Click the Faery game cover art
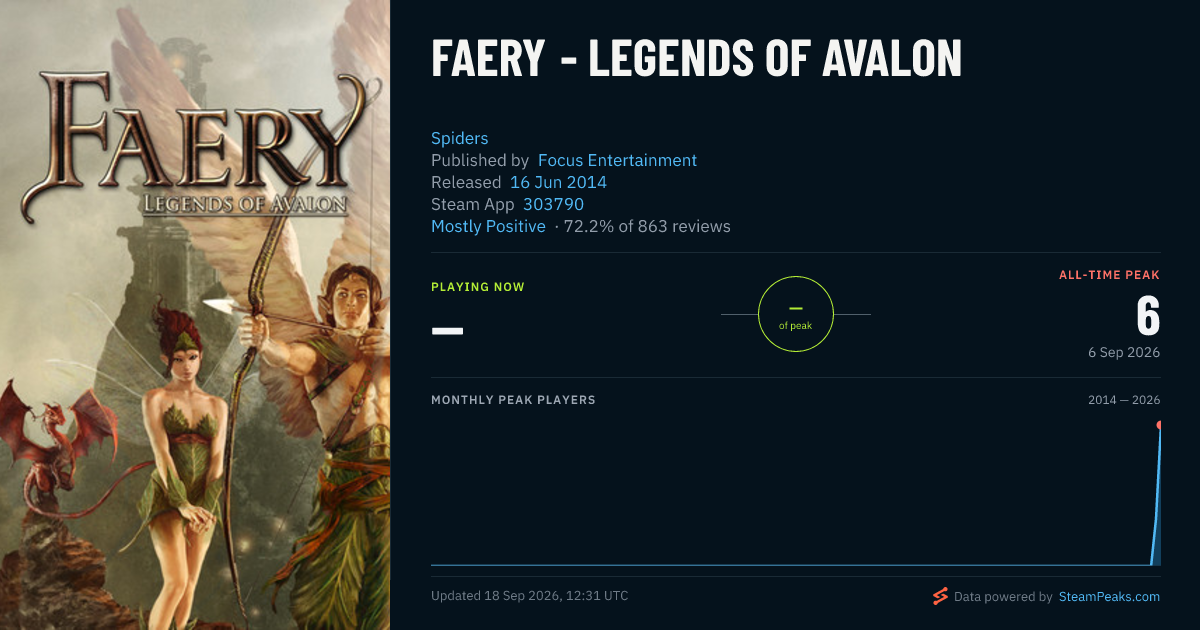Screen dimensions: 1200x630 195,315
